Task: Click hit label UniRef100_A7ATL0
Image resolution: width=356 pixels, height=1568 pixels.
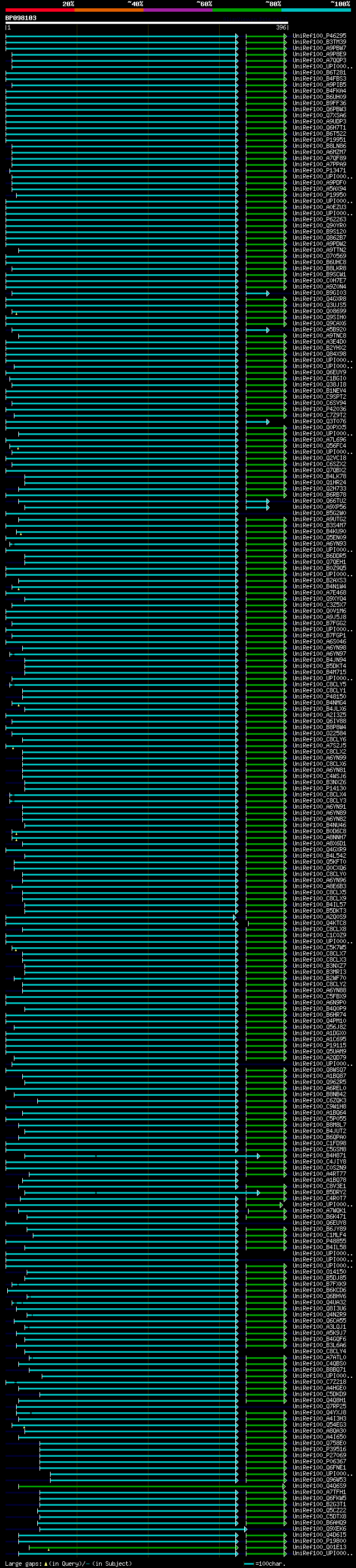Action: [319, 1357]
